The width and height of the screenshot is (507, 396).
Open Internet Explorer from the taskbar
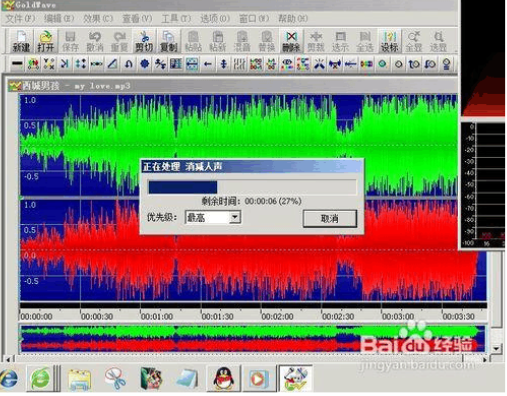point(9,378)
